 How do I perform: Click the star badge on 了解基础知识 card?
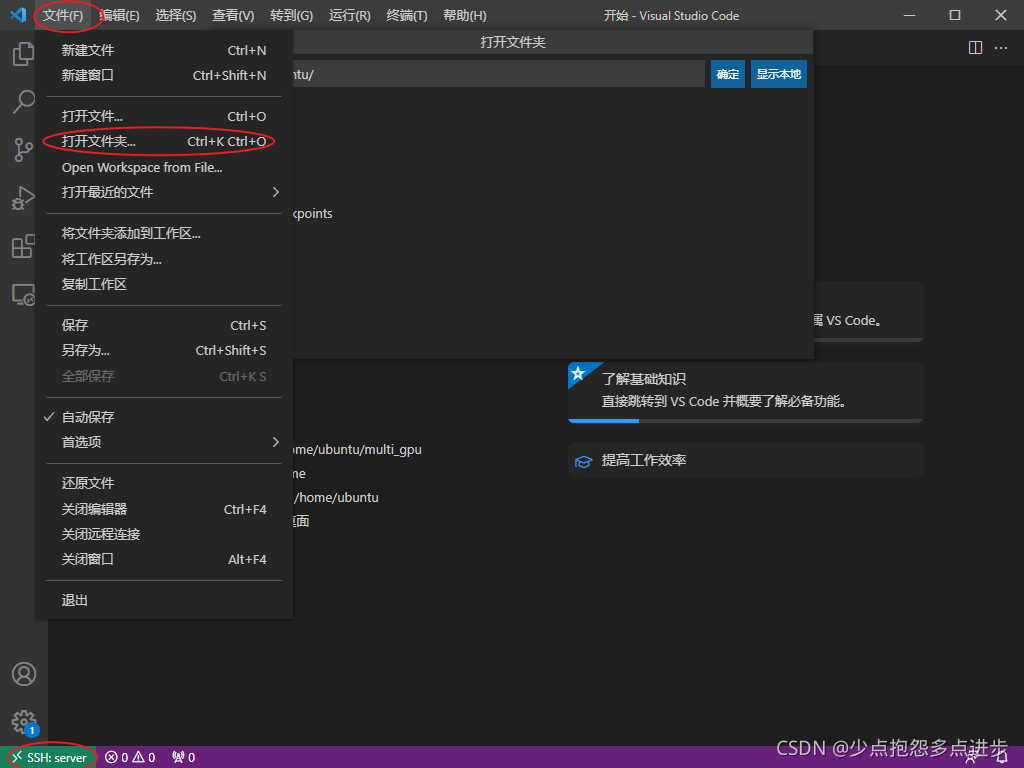(x=578, y=374)
